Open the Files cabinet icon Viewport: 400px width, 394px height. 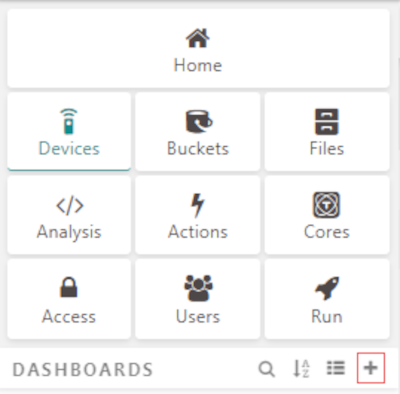tap(327, 121)
